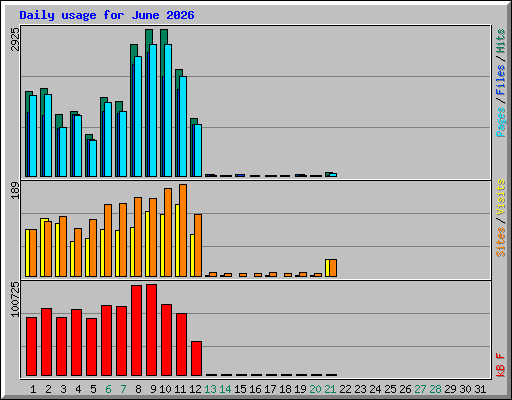The image size is (512, 400).
Task: Click day 10 on the x-axis
Action: coord(165,389)
